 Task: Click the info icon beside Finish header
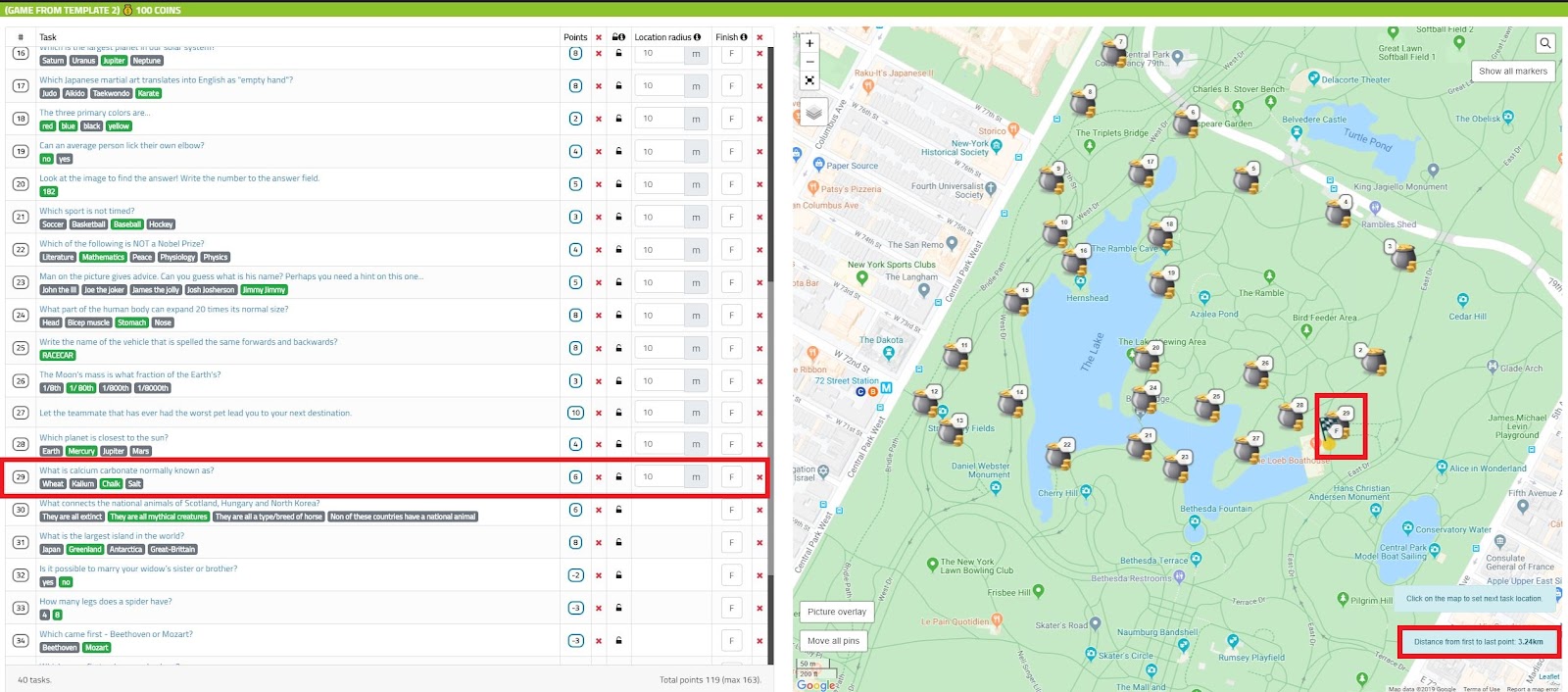pyautogui.click(x=744, y=37)
